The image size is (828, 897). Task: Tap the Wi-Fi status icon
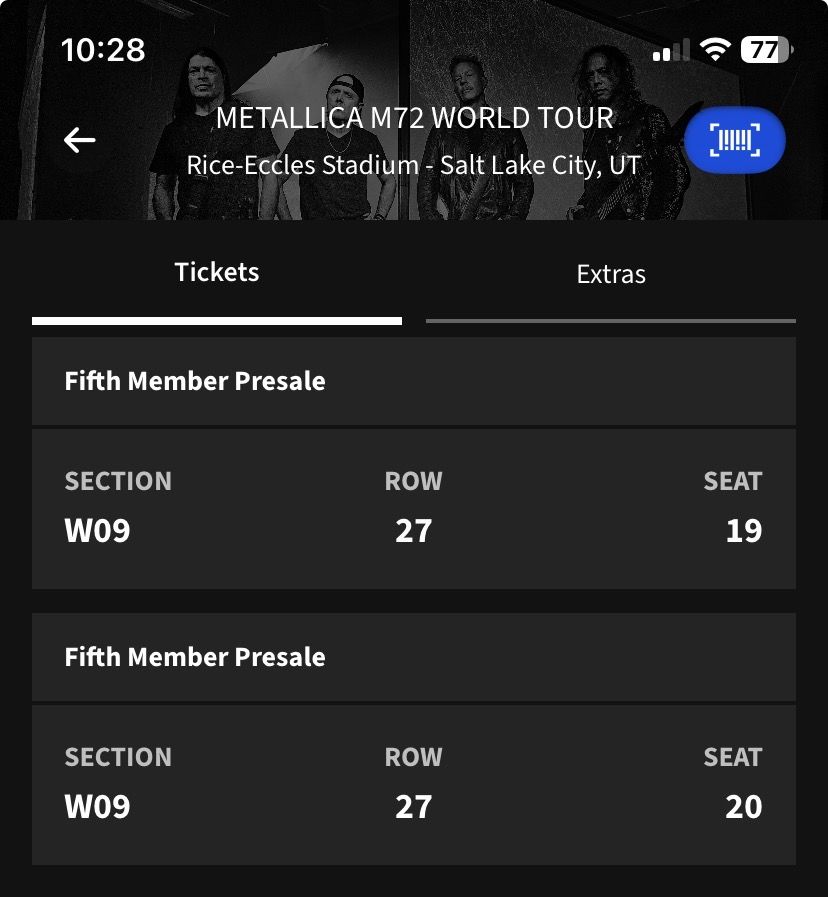pos(715,50)
